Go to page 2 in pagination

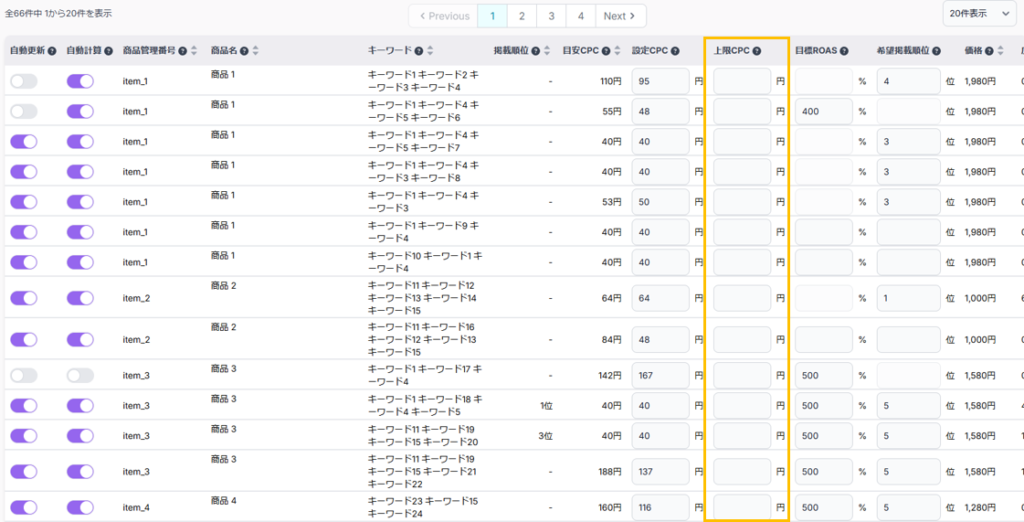[521, 16]
